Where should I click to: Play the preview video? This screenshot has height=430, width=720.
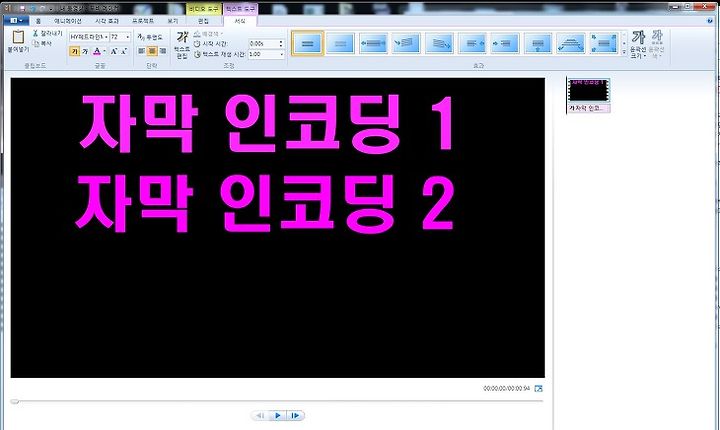[278, 415]
